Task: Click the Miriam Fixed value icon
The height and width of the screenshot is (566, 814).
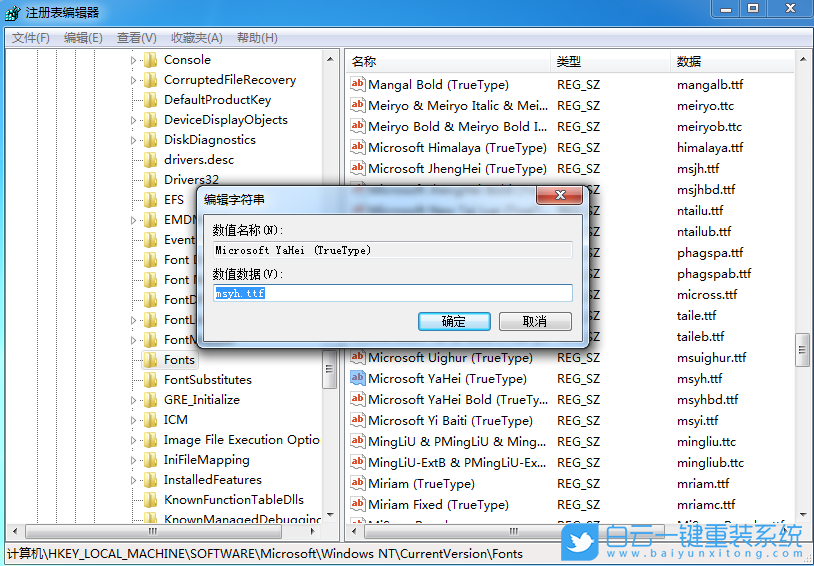Action: [357, 504]
